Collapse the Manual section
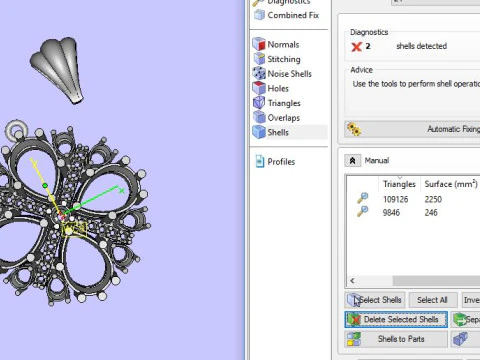Viewport: 480px width, 360px height. coord(352,161)
